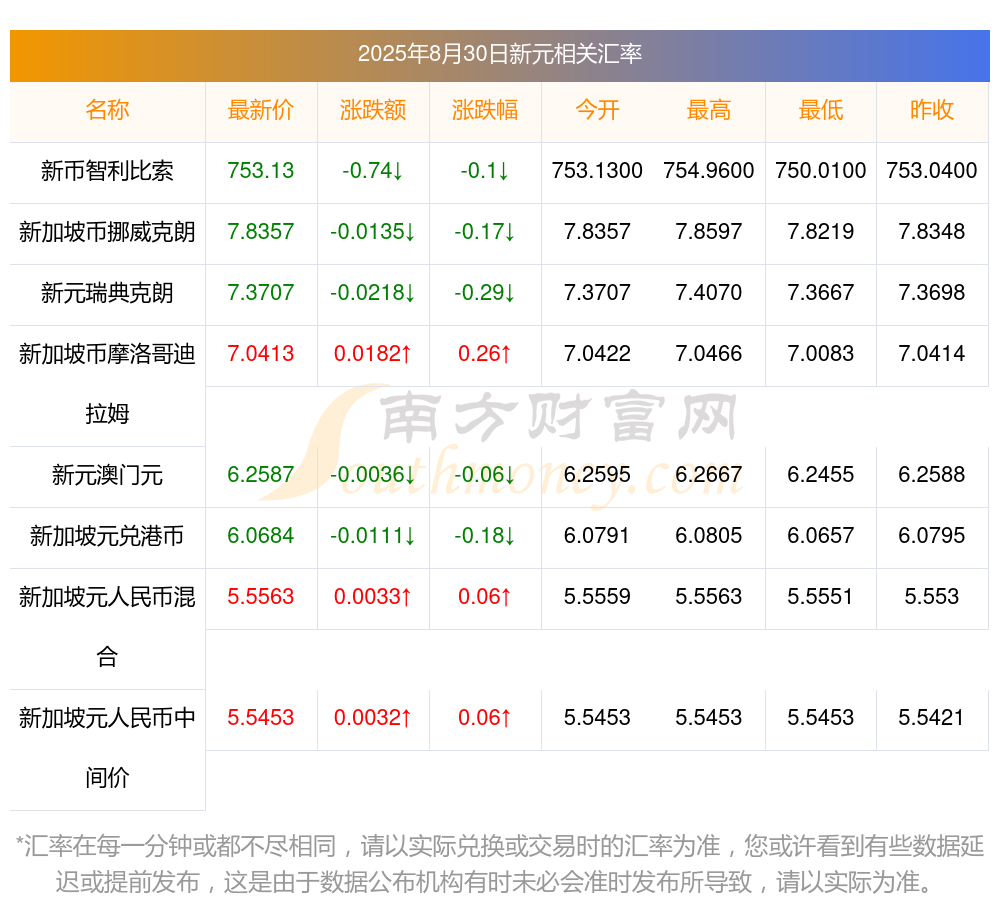1000x913 pixels.
Task: Click the 7.0414 previous close value
Action: point(932,353)
